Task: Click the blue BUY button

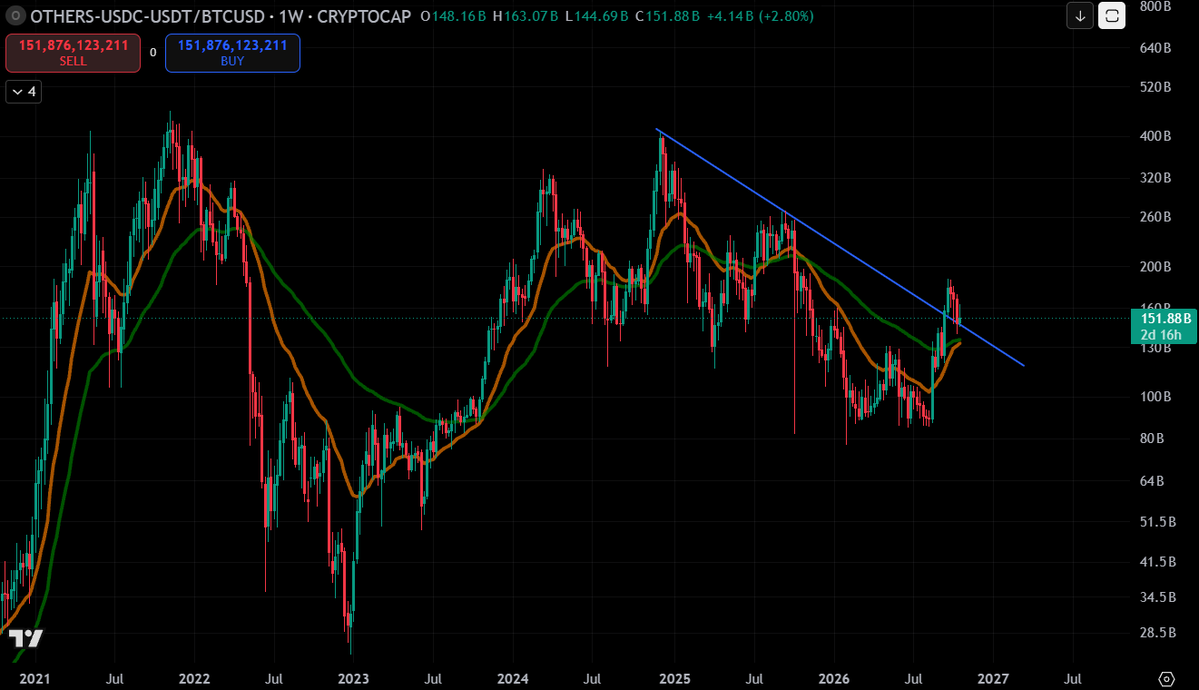Action: click(x=232, y=53)
